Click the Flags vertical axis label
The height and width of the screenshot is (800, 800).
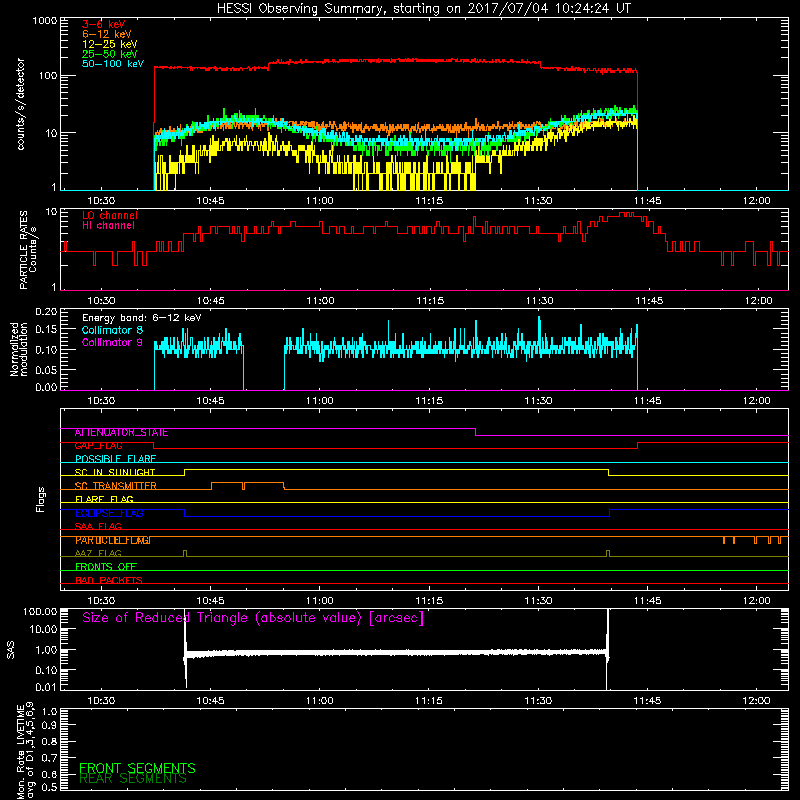[x=41, y=499]
